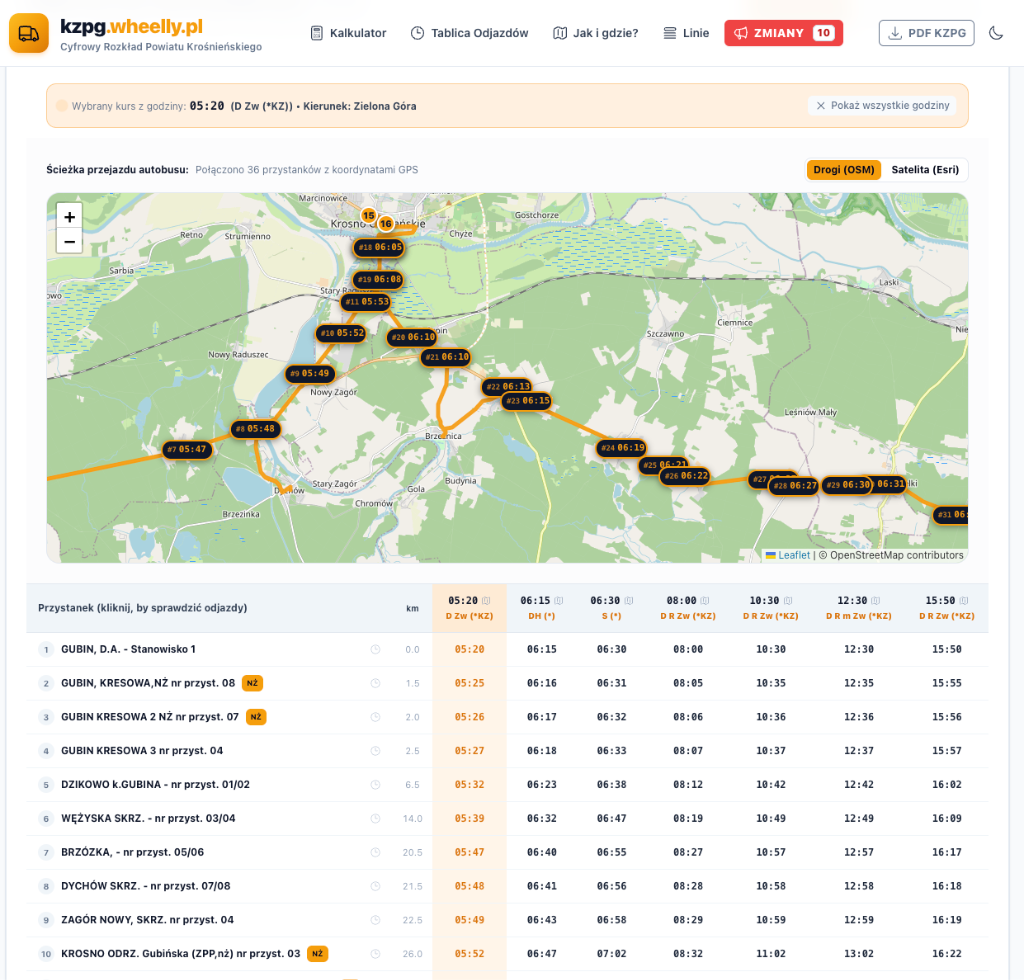Open stop BRZÓZKA nr przyst. 05/06
Screen dimensions: 1024x980
132,853
